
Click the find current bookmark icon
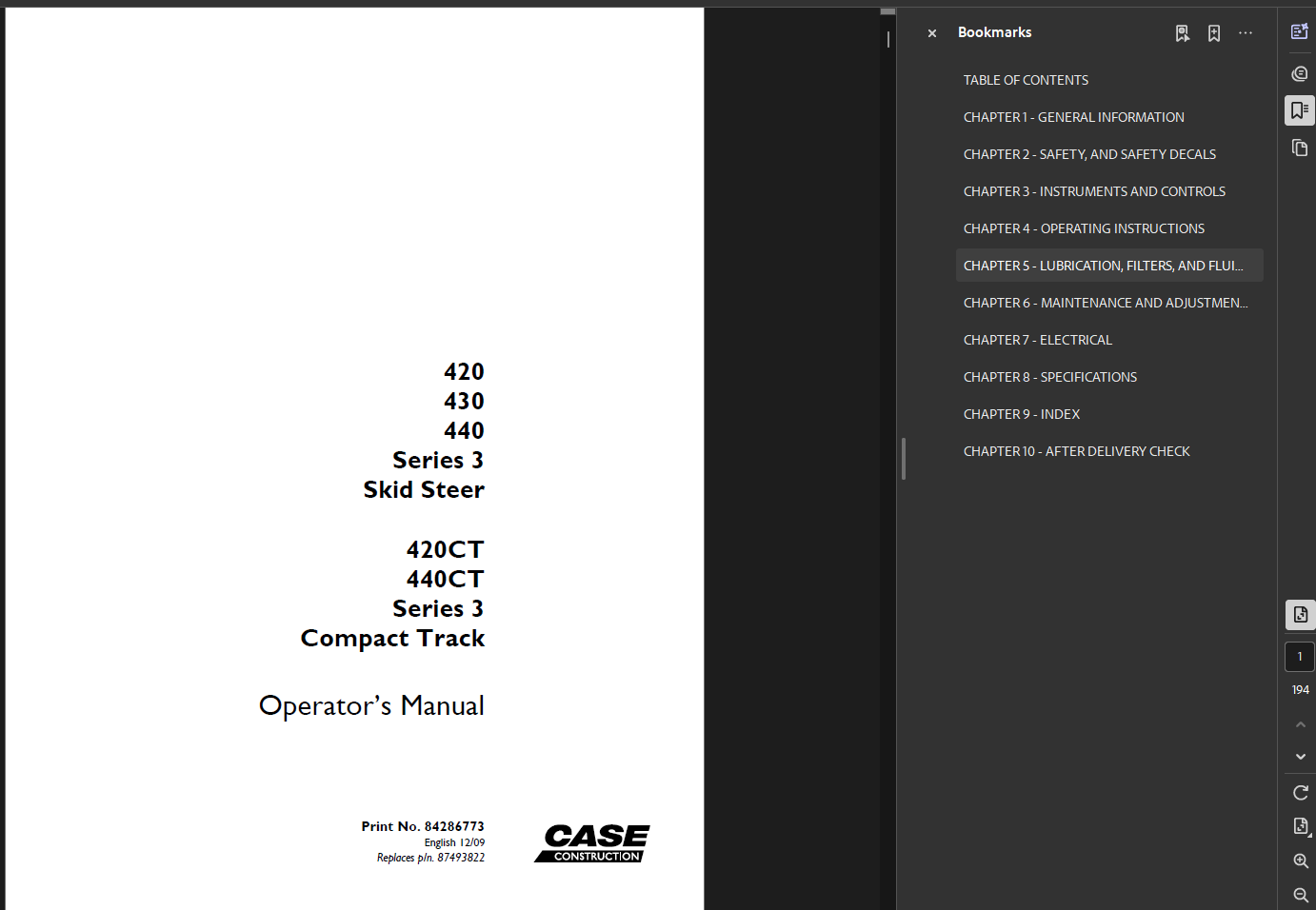1182,33
